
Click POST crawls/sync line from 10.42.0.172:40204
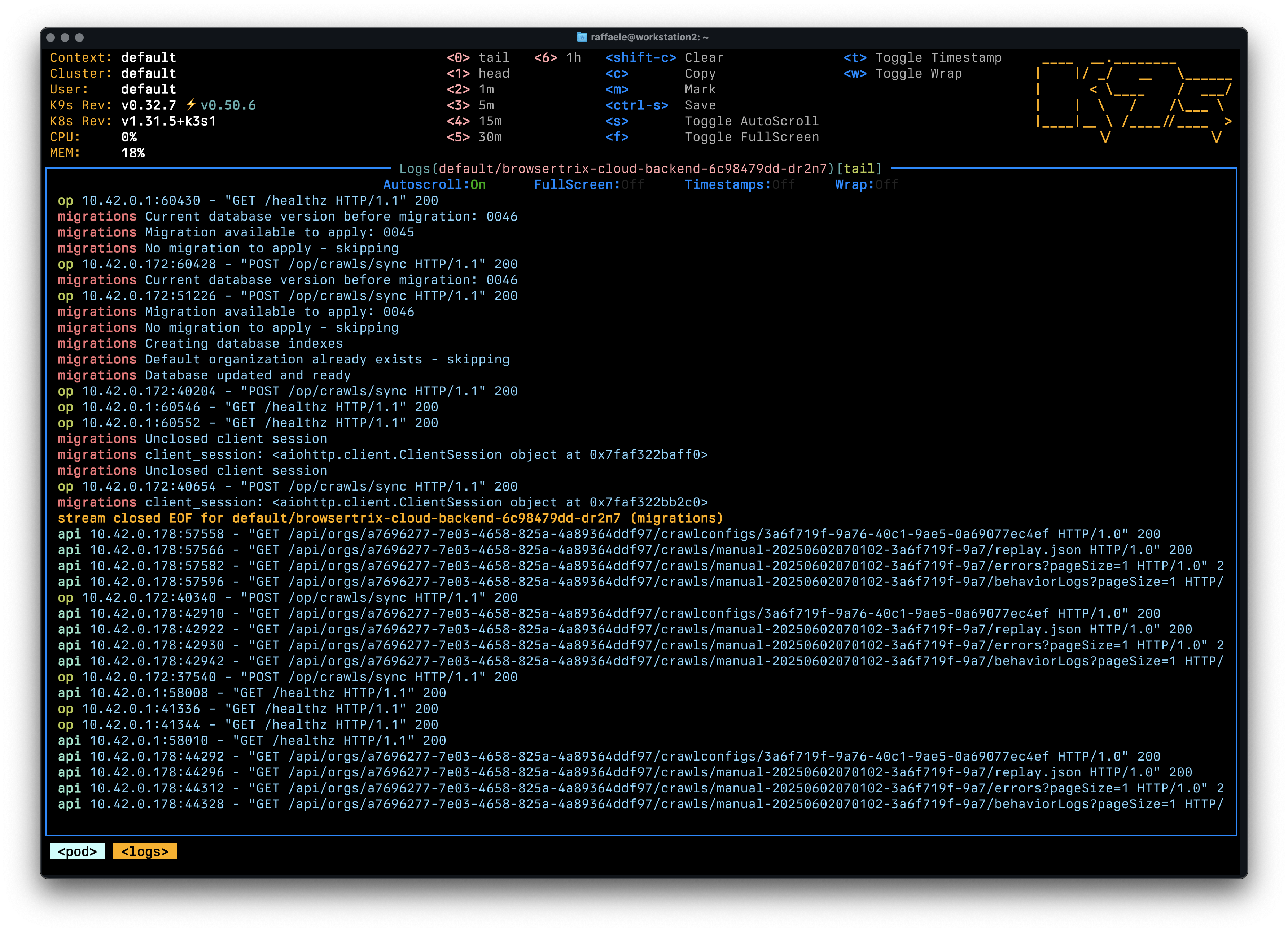click(x=287, y=392)
